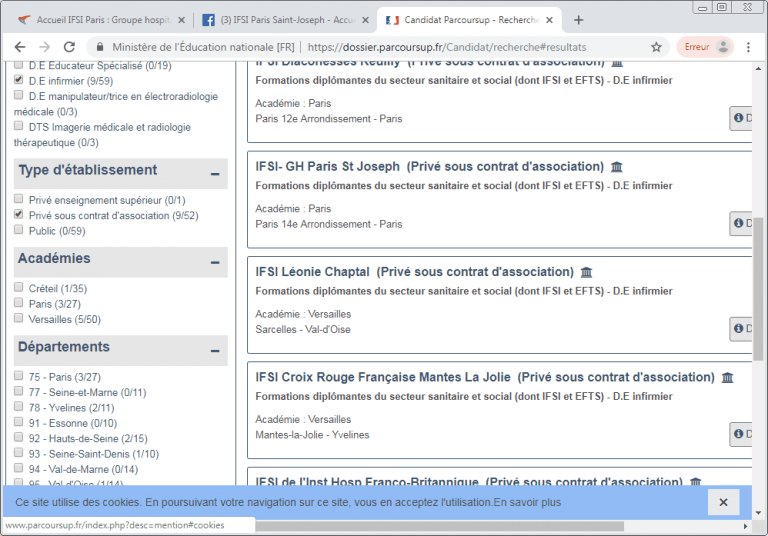Viewport: 768px width, 536px height.
Task: Check D.E manipulateur/trice en électroradiologie médicale
Action: click(x=19, y=95)
